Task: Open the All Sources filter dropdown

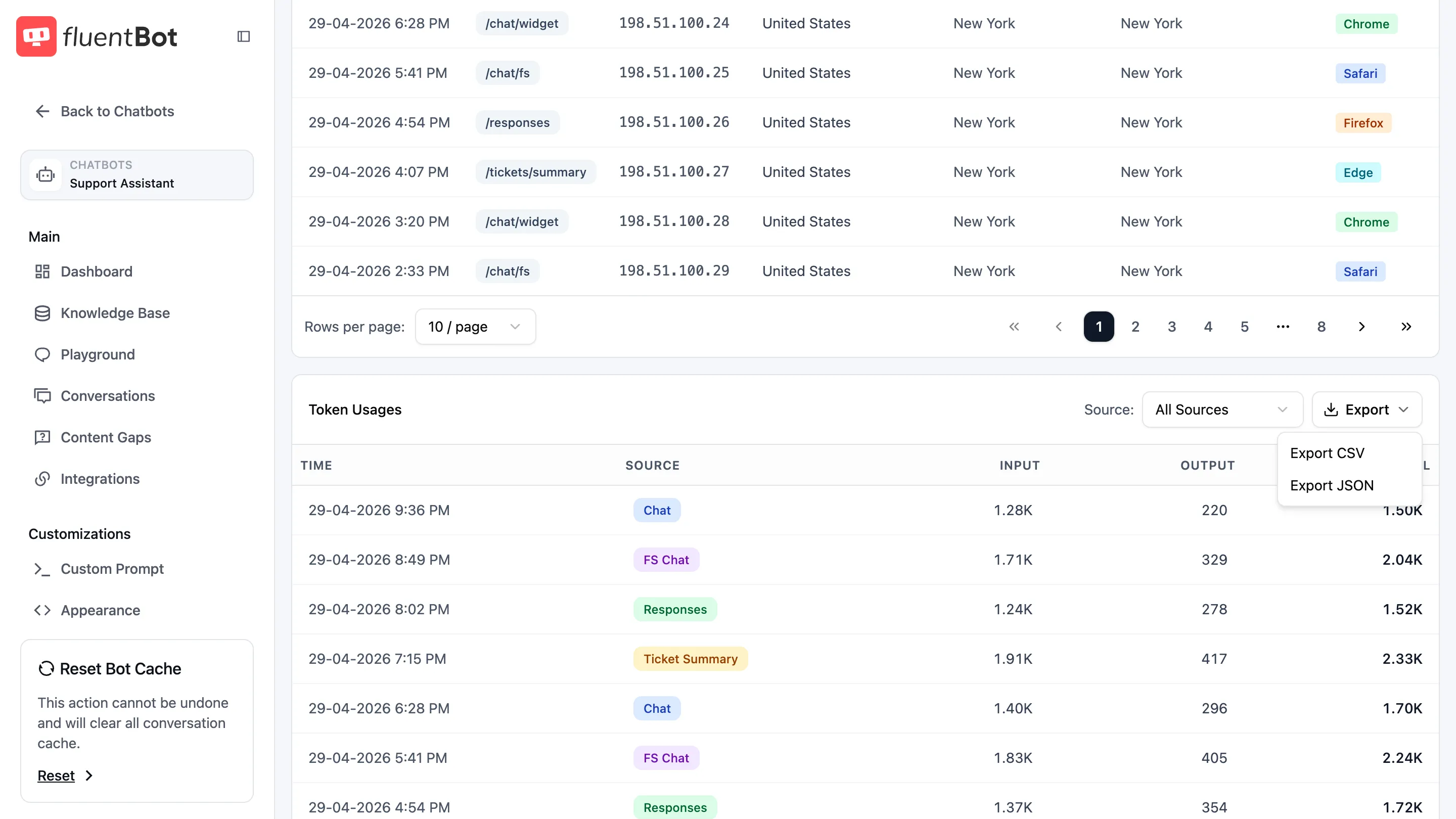Action: click(x=1222, y=410)
